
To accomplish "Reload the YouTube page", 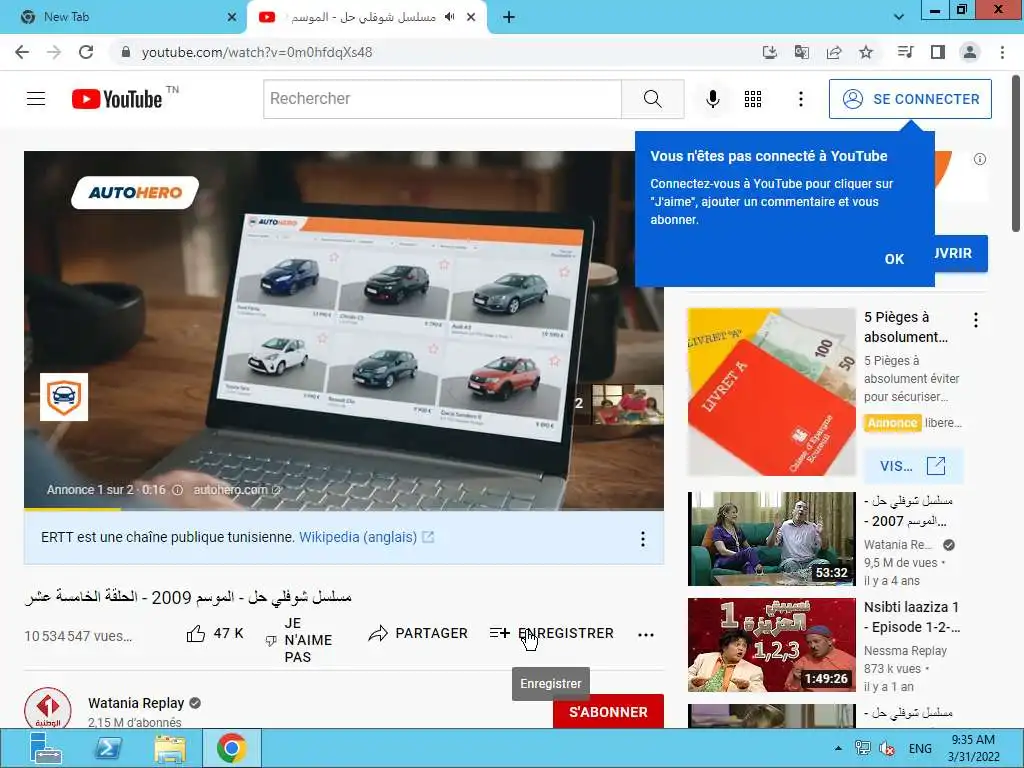I will [86, 52].
